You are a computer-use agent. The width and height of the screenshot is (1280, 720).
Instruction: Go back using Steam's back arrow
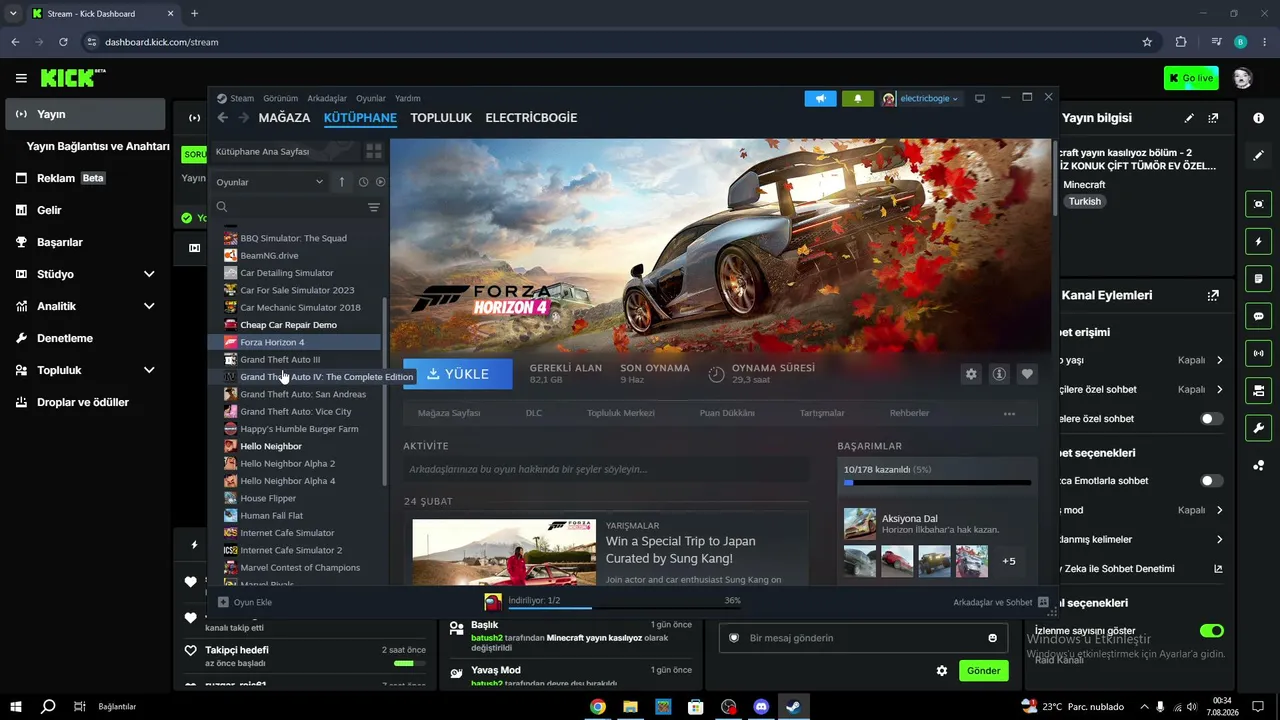click(x=223, y=118)
